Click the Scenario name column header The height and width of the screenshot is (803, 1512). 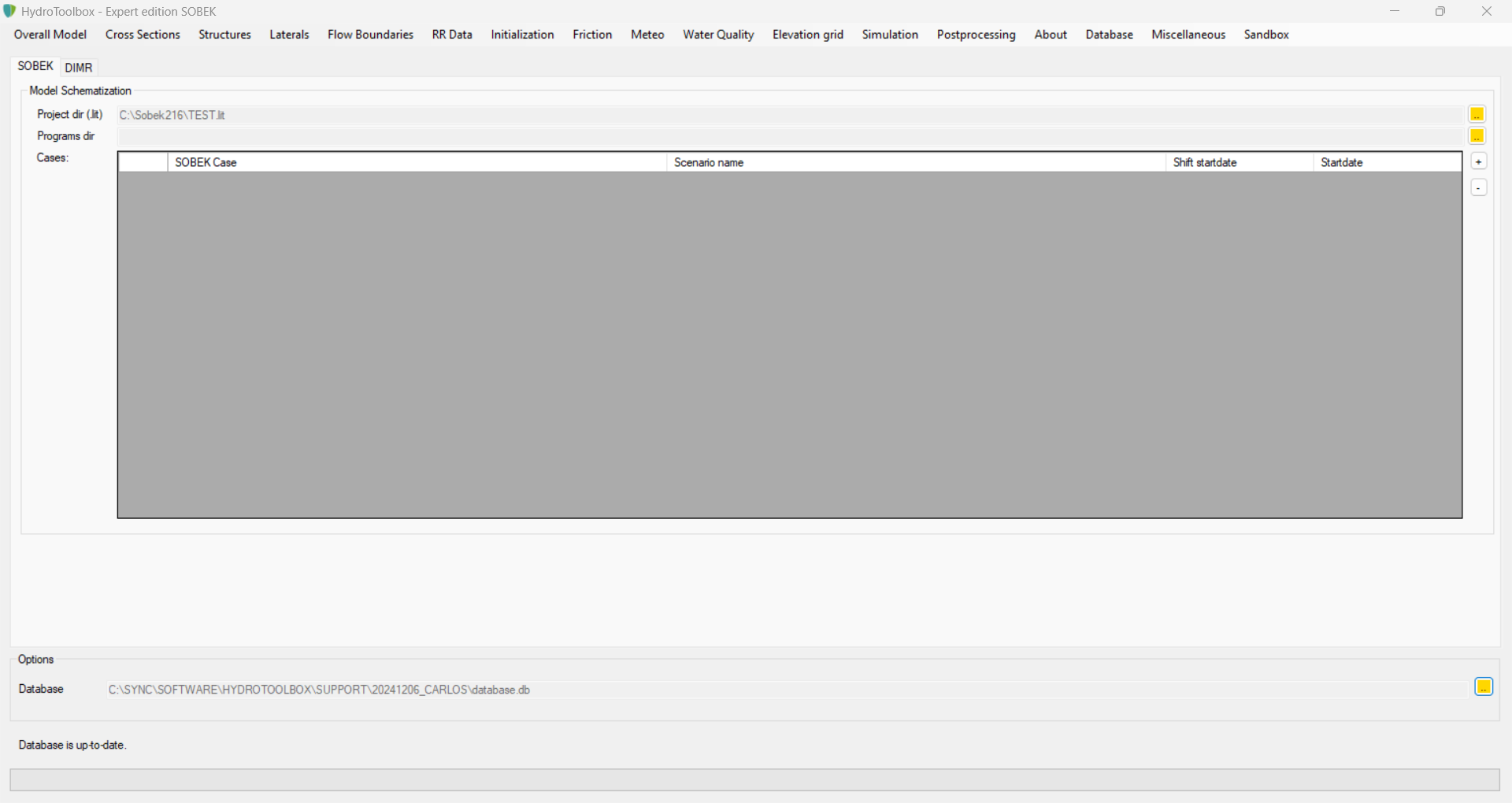click(916, 162)
